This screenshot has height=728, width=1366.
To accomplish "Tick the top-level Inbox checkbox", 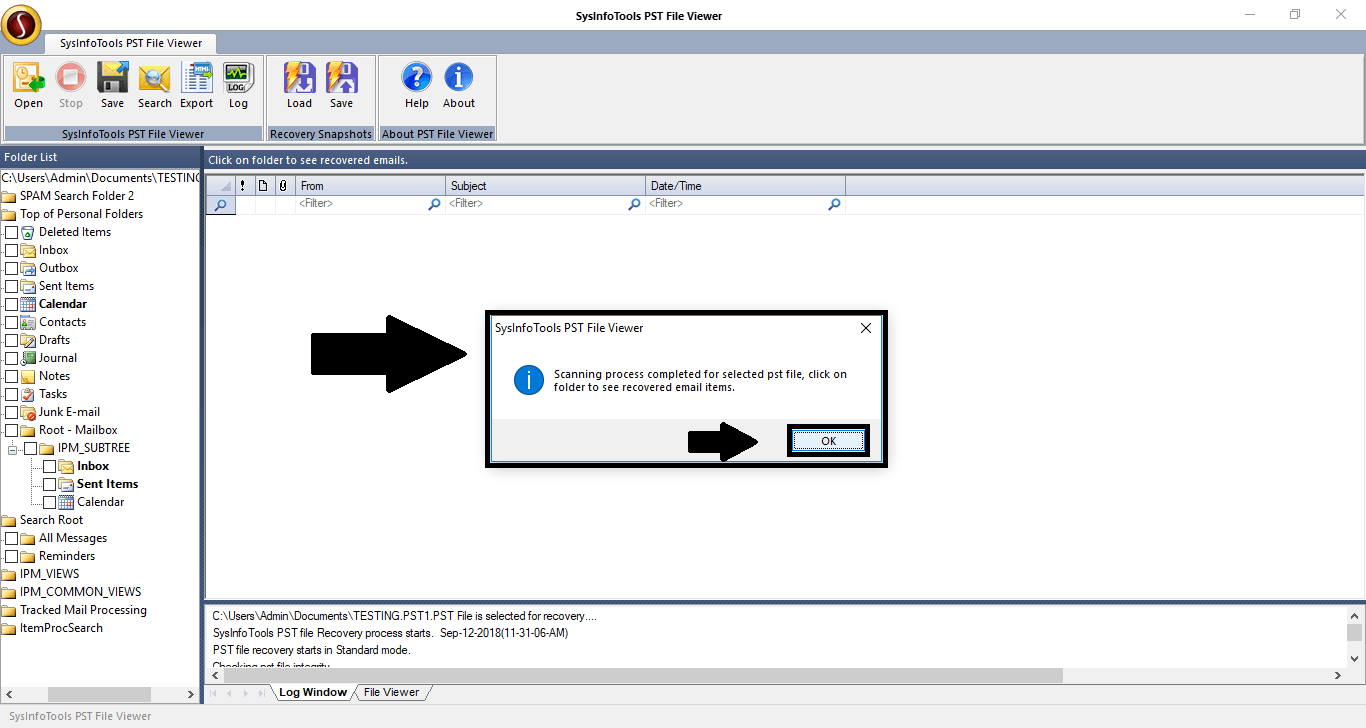I will click(x=12, y=251).
